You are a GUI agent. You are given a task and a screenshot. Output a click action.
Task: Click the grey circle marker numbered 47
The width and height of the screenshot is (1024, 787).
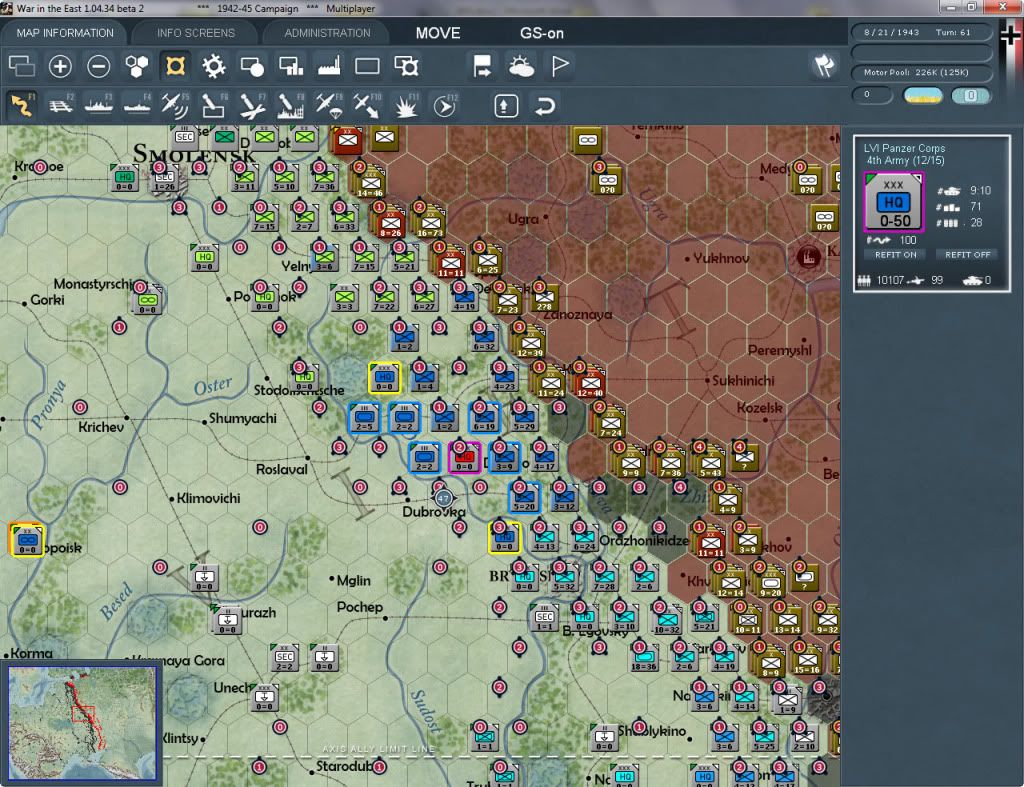pos(443,498)
